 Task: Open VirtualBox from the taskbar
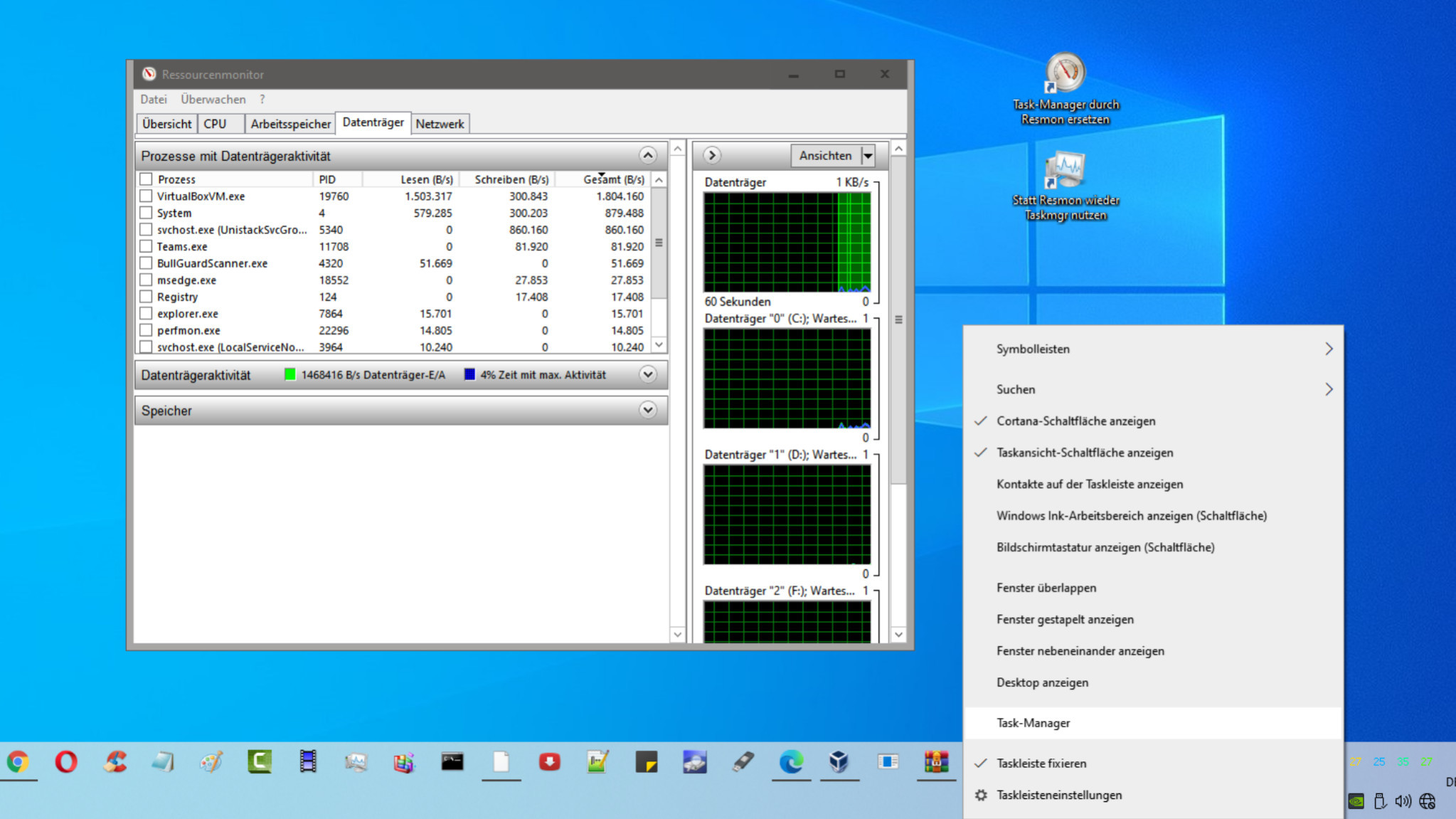click(839, 762)
